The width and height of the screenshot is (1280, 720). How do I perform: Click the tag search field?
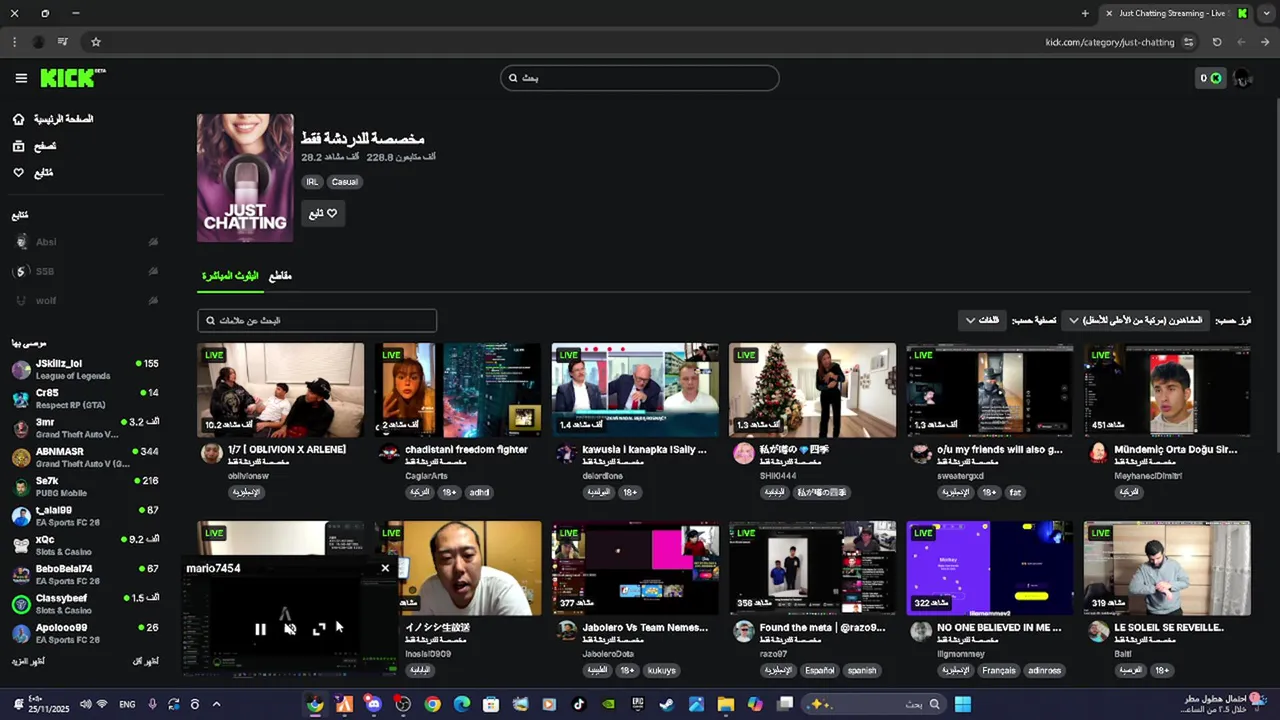pyautogui.click(x=317, y=320)
